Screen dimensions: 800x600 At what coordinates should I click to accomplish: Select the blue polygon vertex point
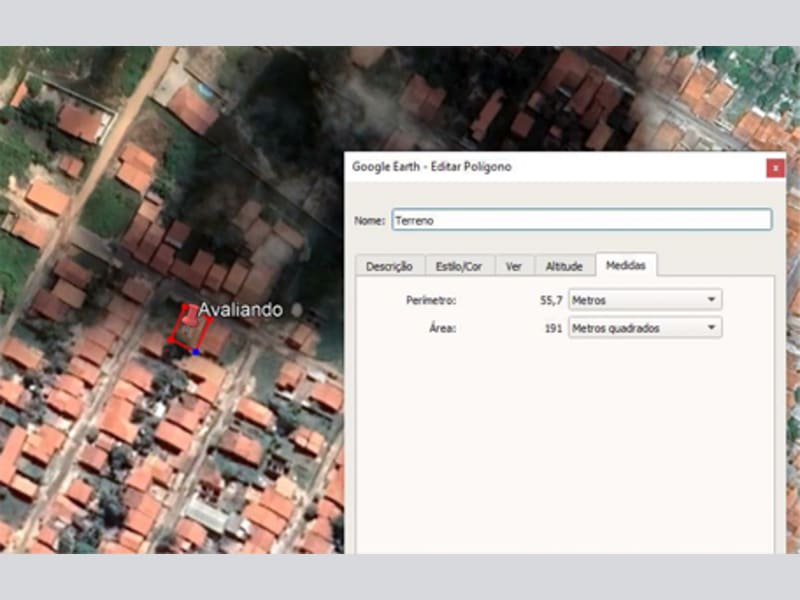(x=195, y=352)
